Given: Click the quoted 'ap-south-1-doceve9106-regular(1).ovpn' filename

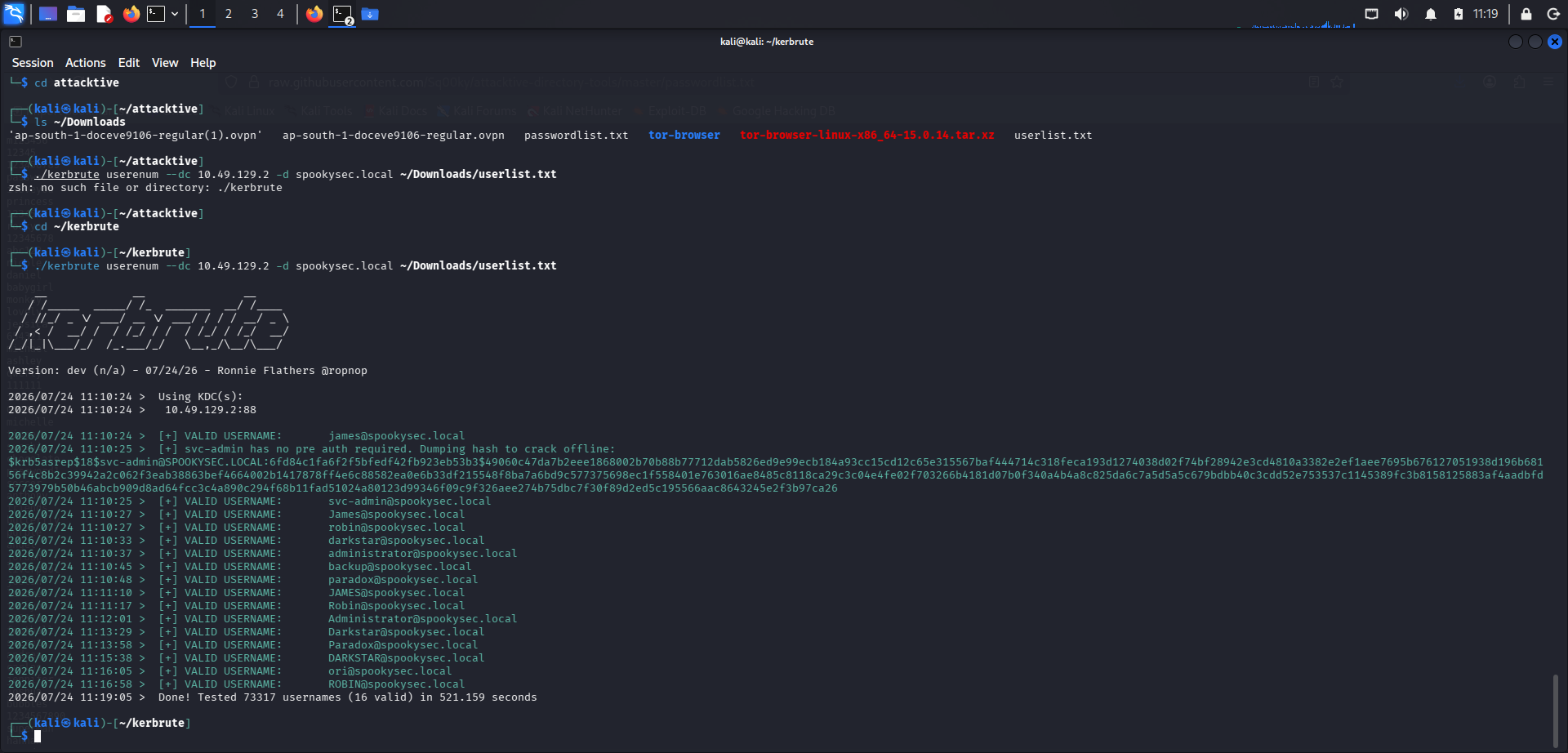Looking at the screenshot, I should (136, 136).
